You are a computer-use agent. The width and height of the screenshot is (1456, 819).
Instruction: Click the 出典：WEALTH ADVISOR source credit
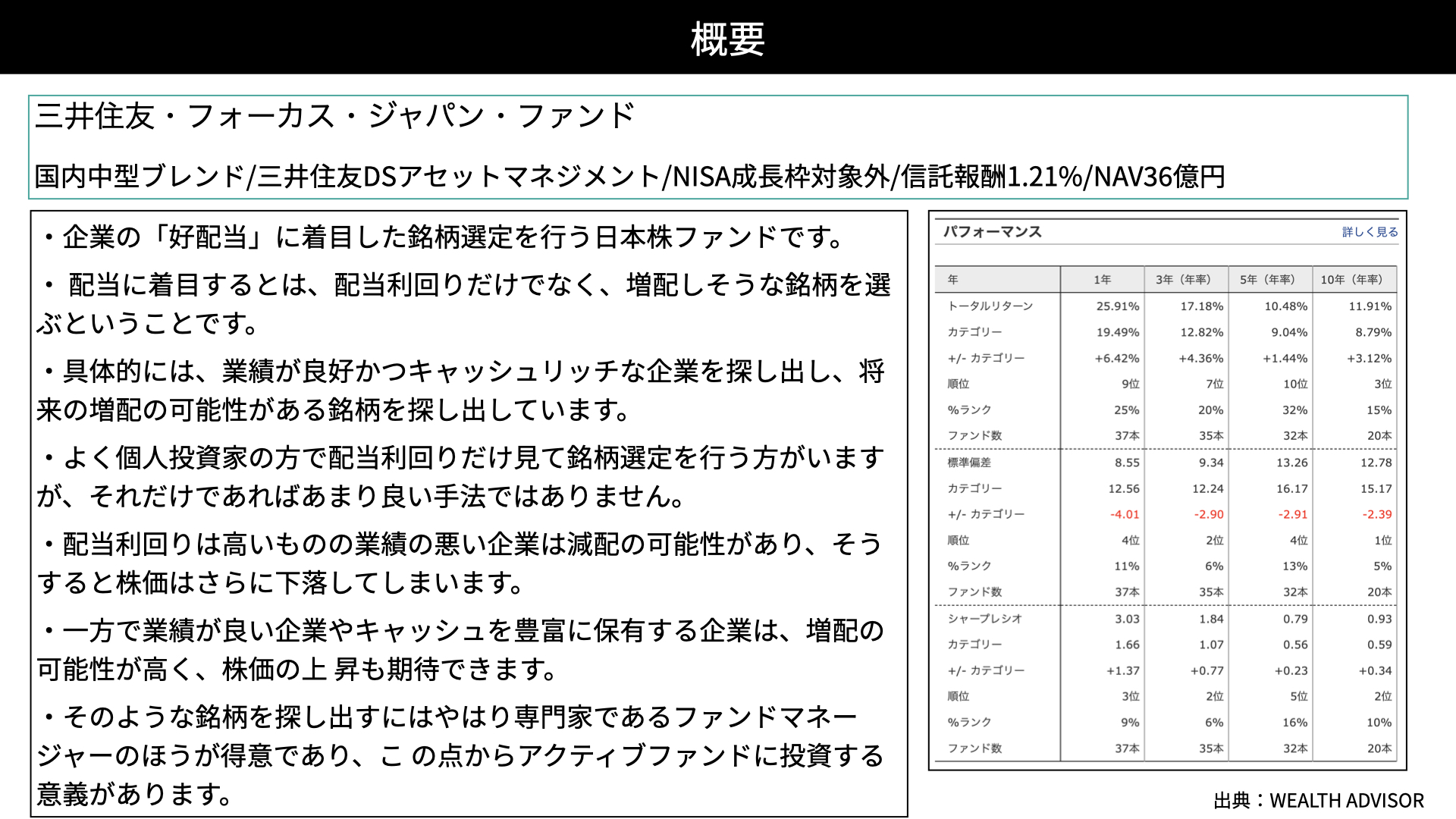pos(1319,801)
